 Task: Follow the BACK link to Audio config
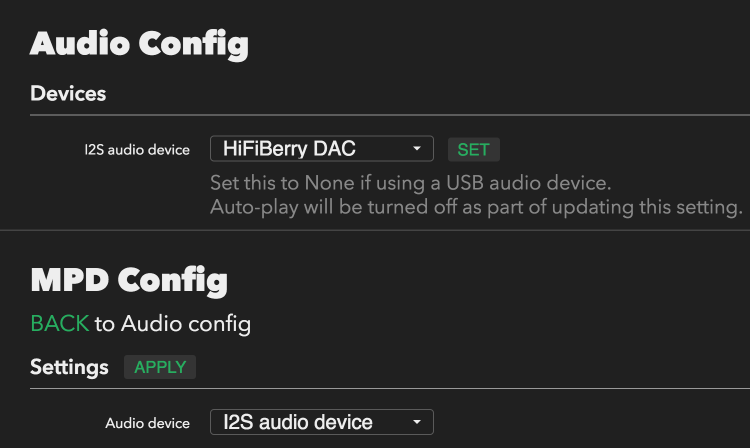point(60,324)
